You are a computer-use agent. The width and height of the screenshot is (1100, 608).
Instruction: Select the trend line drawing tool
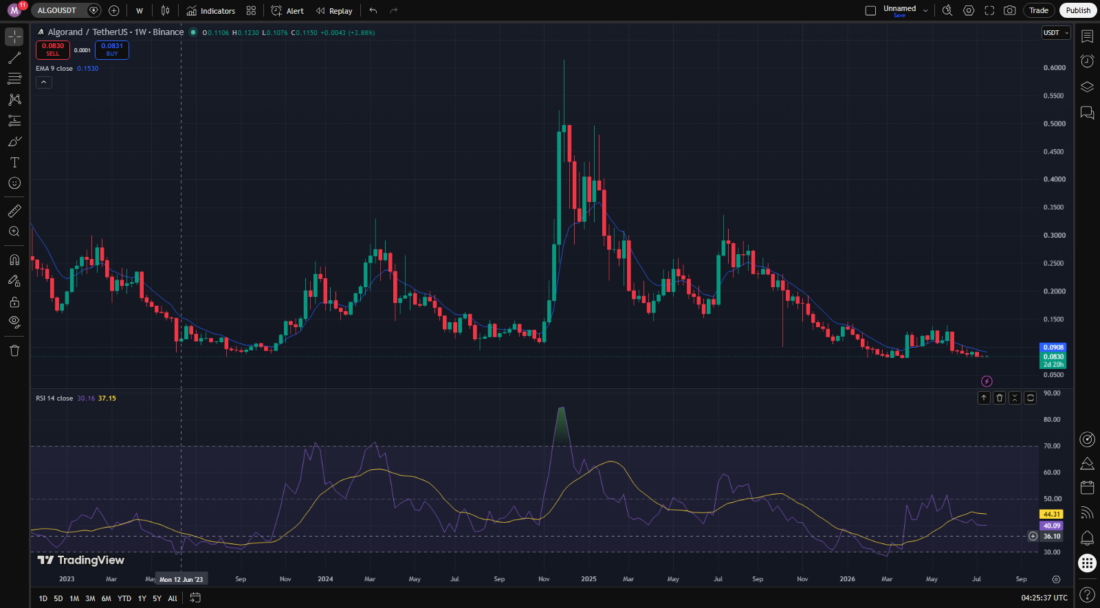point(15,58)
